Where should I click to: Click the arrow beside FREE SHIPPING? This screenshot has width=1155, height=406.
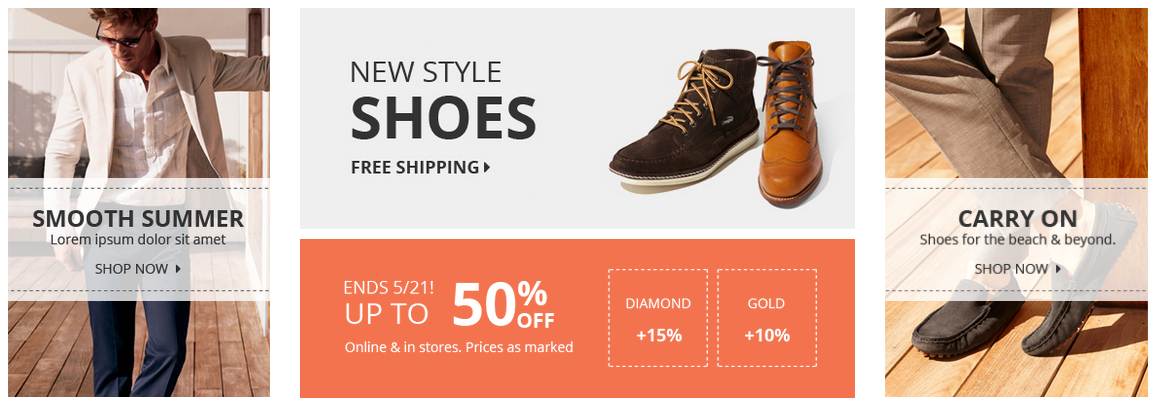pos(487,168)
